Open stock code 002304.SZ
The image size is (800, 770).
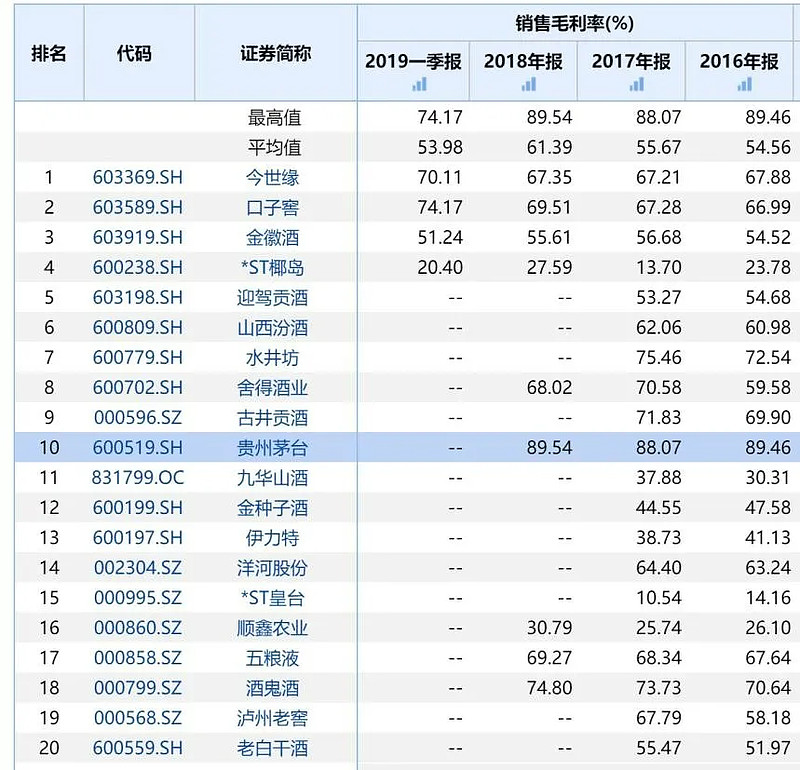138,568
